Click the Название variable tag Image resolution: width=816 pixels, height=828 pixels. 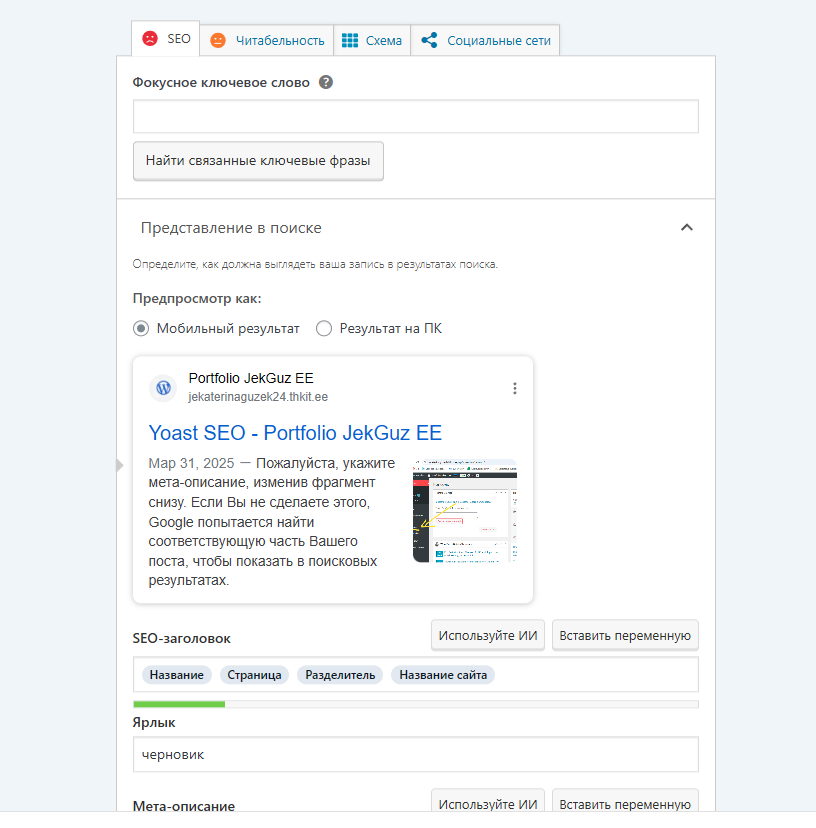tap(176, 675)
